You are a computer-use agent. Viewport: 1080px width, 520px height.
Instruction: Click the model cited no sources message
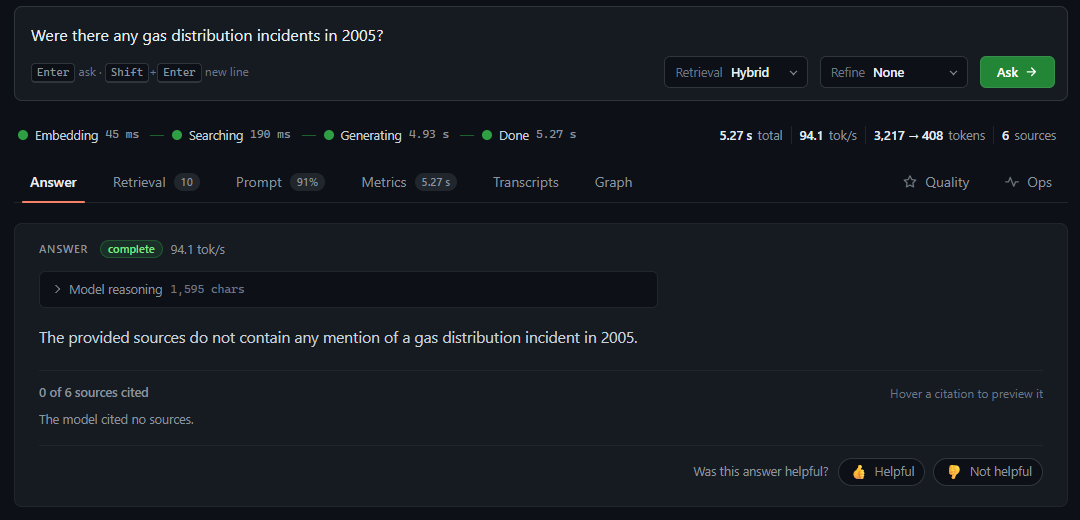pos(116,419)
